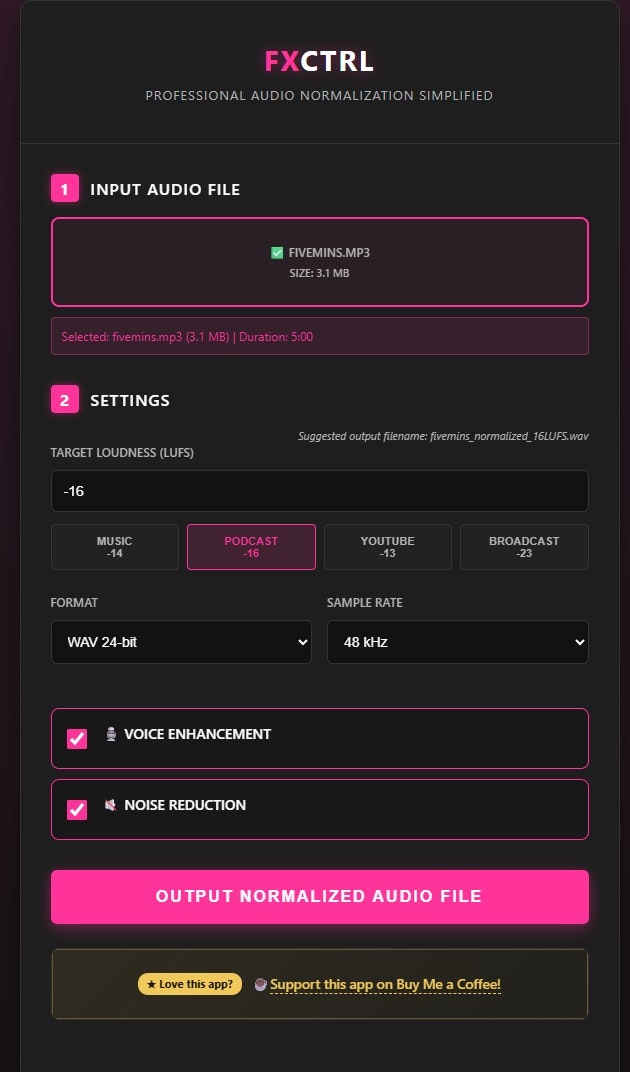Click the muted speaker icon next to Noise Reduction

pyautogui.click(x=111, y=805)
